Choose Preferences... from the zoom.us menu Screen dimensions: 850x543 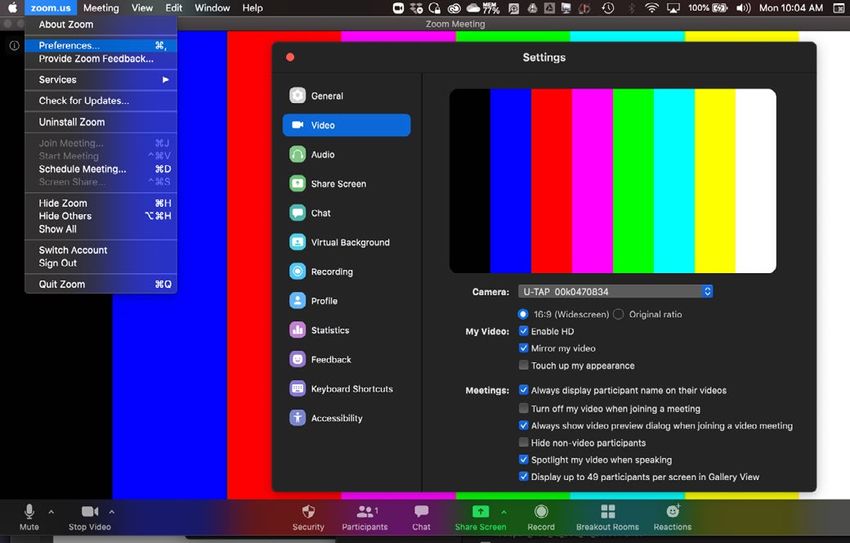tap(101, 46)
